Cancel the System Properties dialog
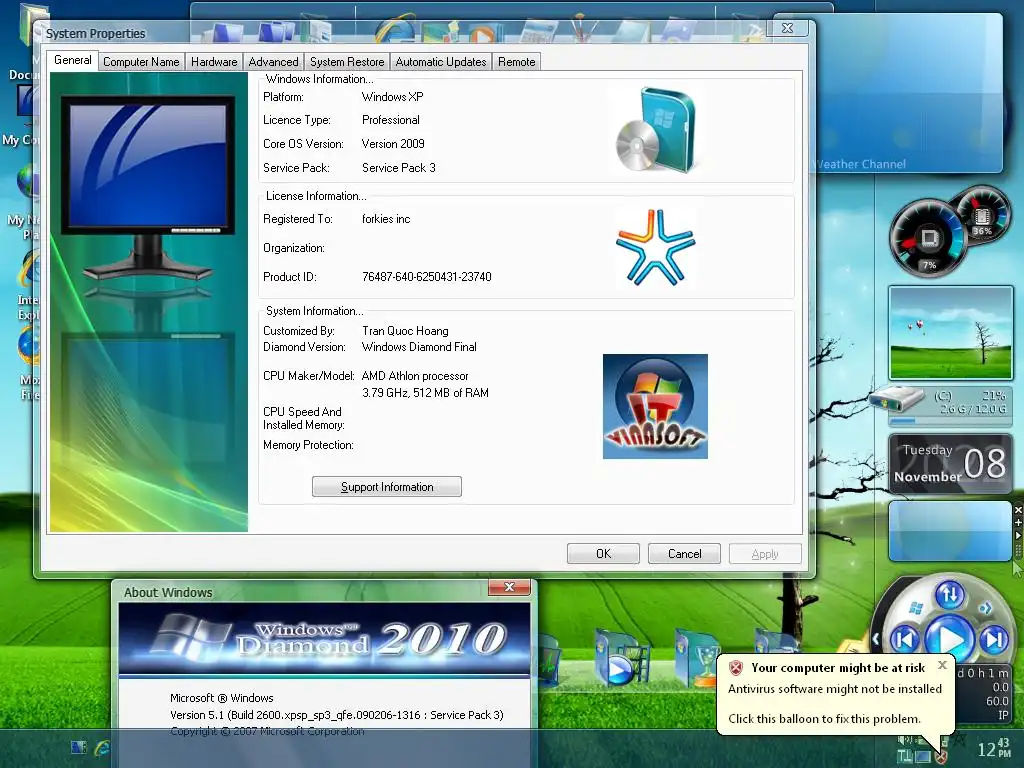1024x768 pixels. (x=684, y=554)
